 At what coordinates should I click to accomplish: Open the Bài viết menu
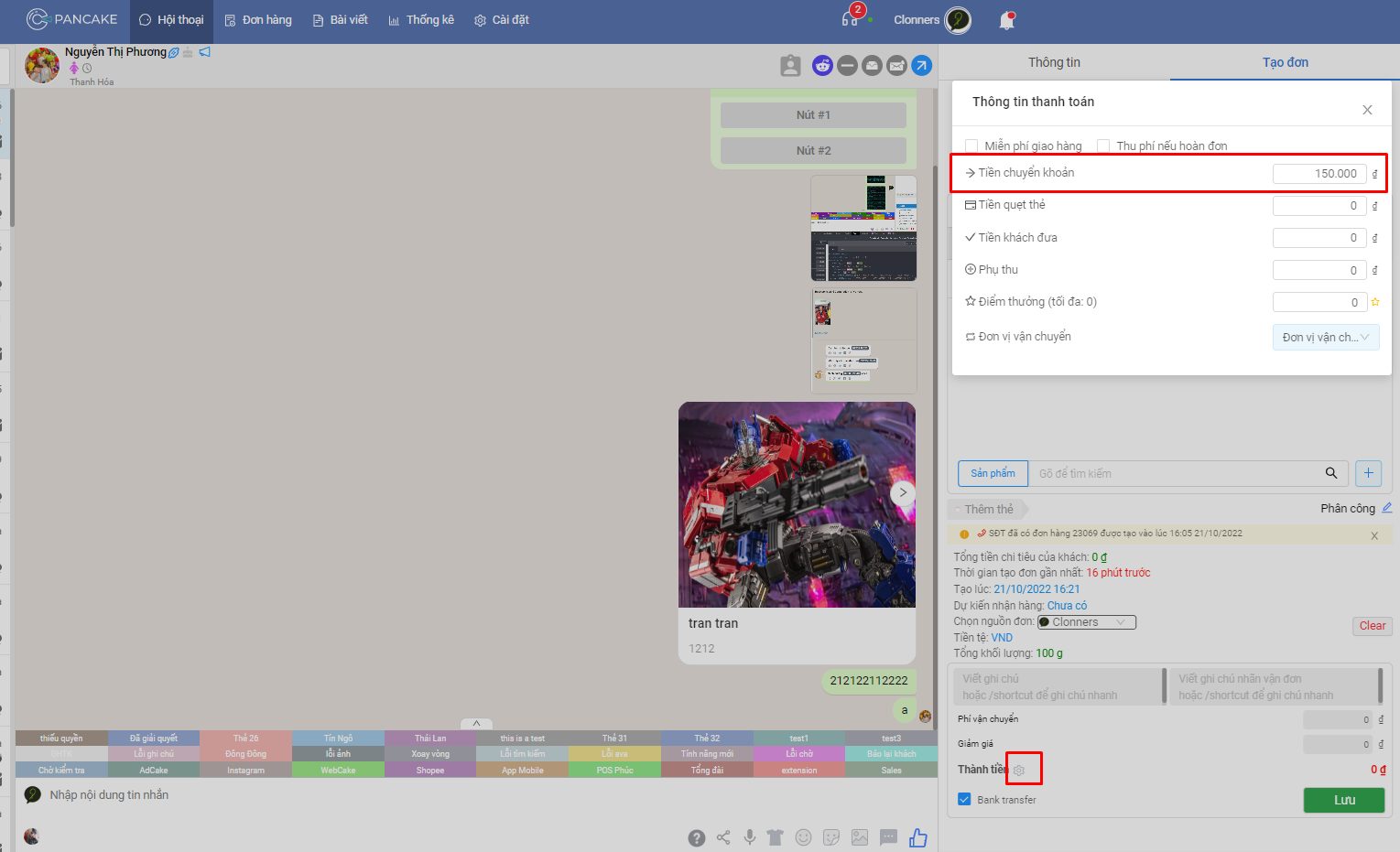pyautogui.click(x=340, y=20)
